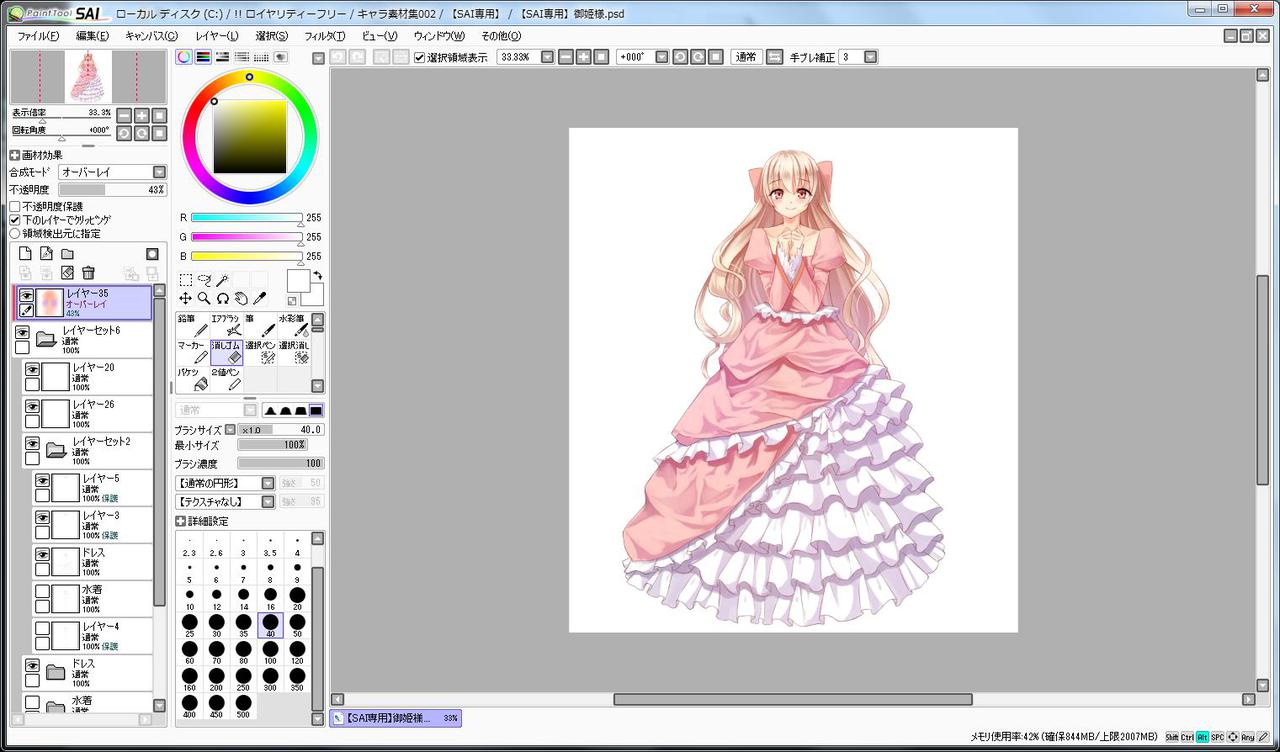Select the バケツ bucket fill tool
Screen dimensions: 1280x752
(193, 379)
